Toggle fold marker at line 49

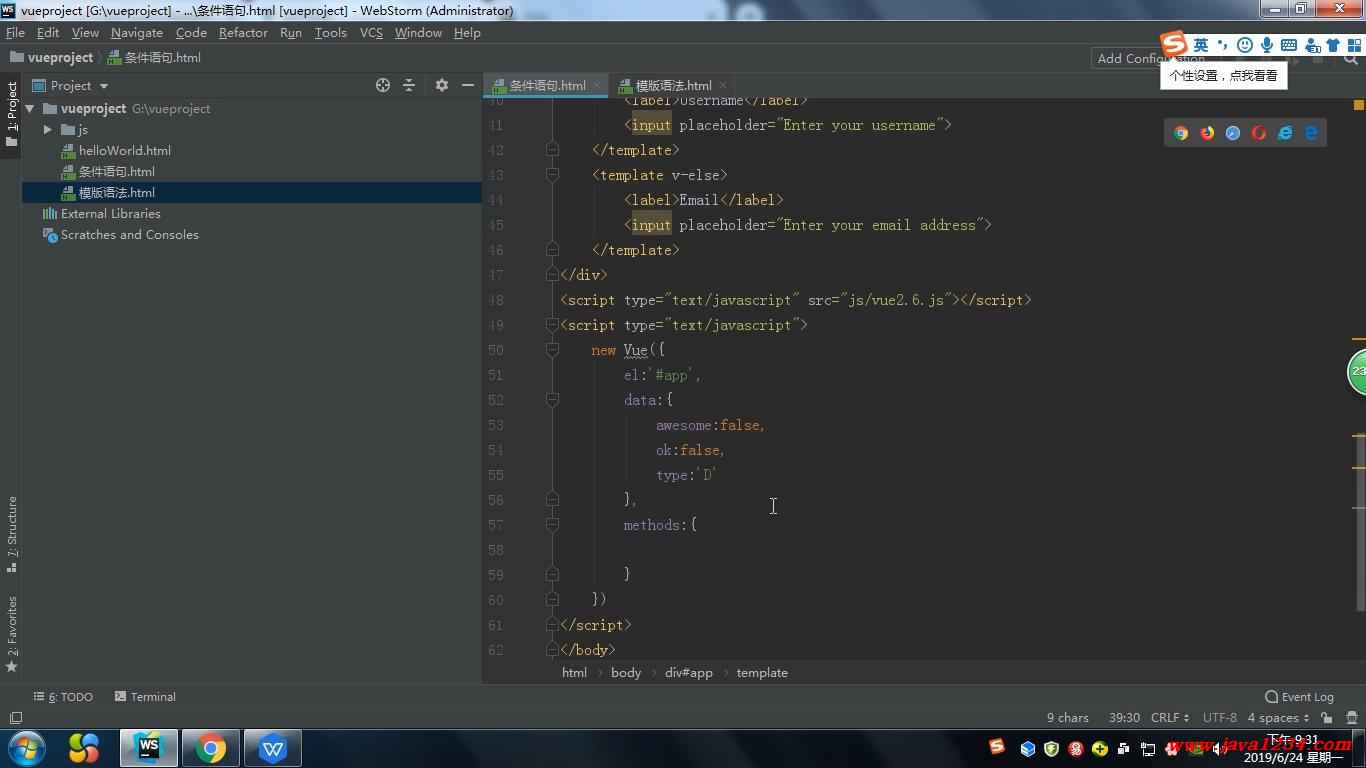[552, 324]
